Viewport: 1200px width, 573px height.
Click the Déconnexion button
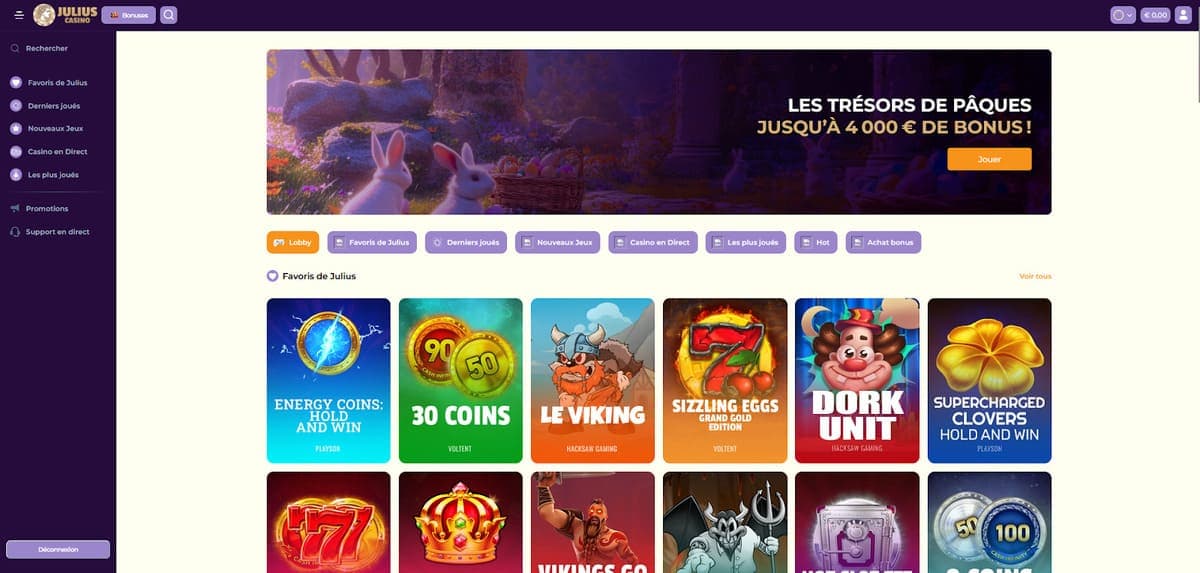pos(58,549)
